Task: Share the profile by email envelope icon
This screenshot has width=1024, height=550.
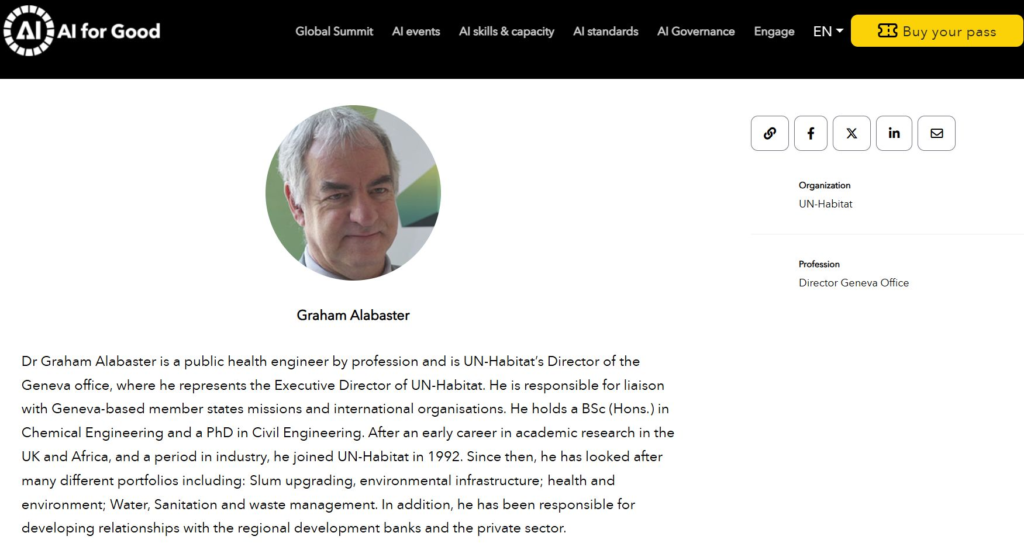Action: 936,133
